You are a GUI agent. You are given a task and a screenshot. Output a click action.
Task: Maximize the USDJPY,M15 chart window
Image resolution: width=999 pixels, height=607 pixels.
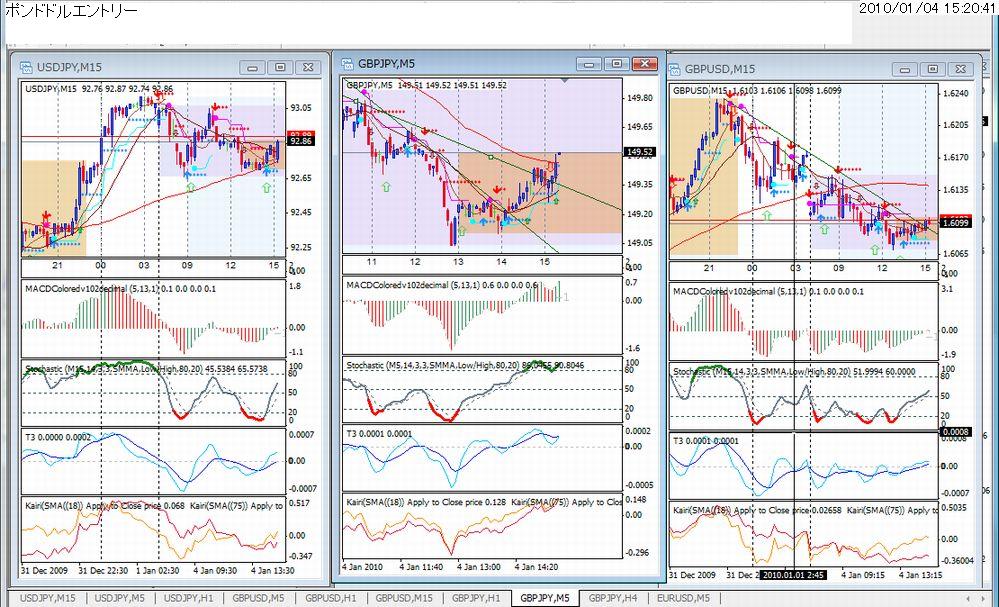[x=280, y=67]
